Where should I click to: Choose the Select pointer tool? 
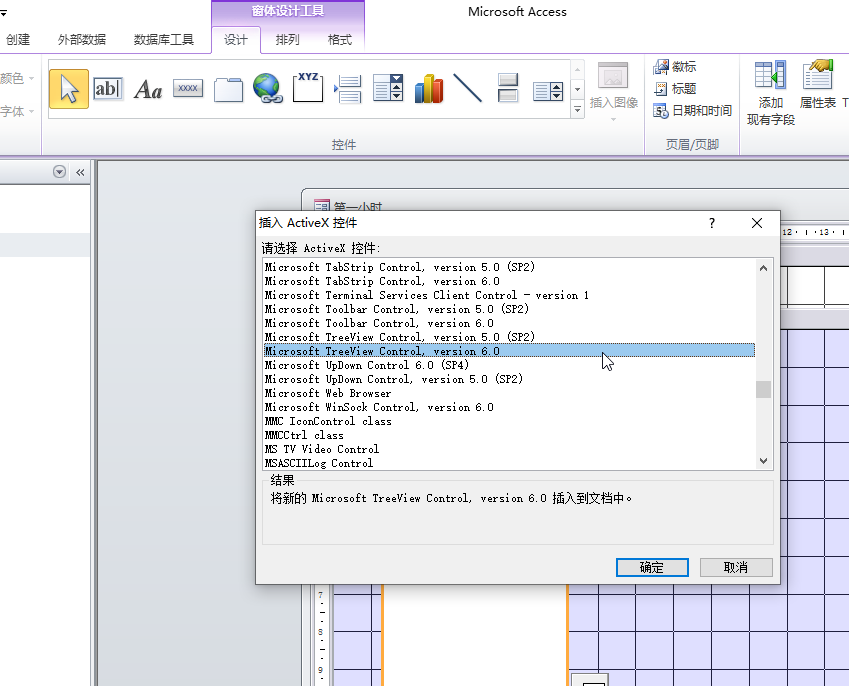click(x=69, y=89)
